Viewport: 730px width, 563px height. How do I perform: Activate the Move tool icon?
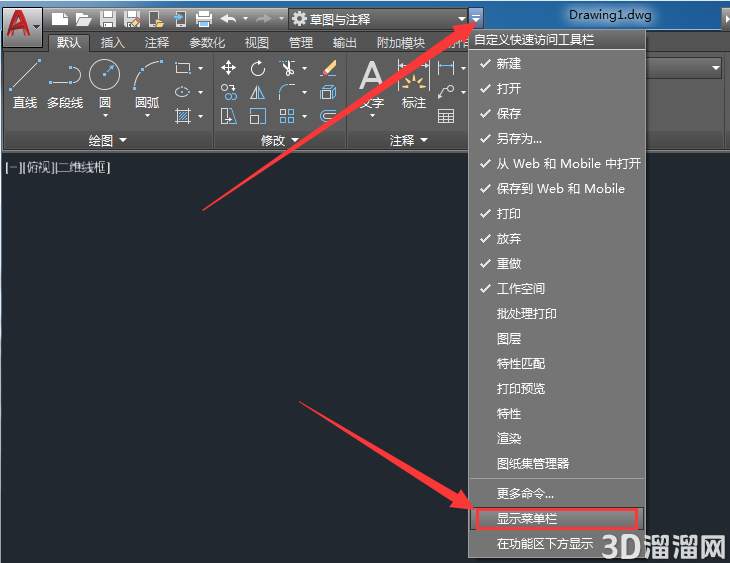(228, 68)
